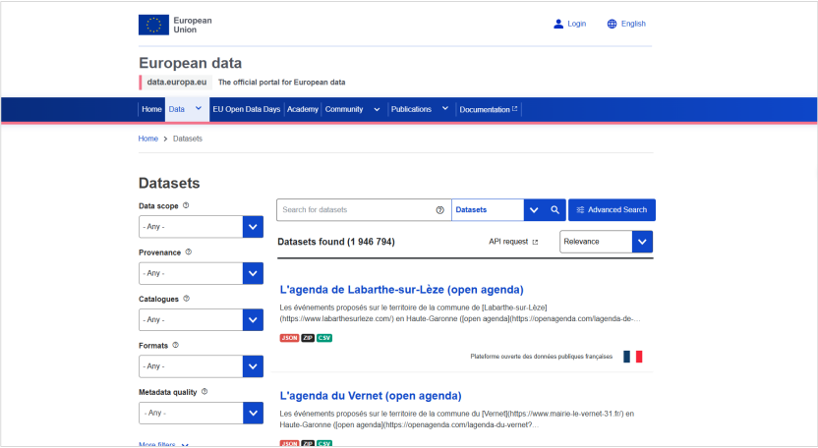Image resolution: width=818 pixels, height=448 pixels.
Task: Open the Publications navigation menu
Action: point(418,109)
